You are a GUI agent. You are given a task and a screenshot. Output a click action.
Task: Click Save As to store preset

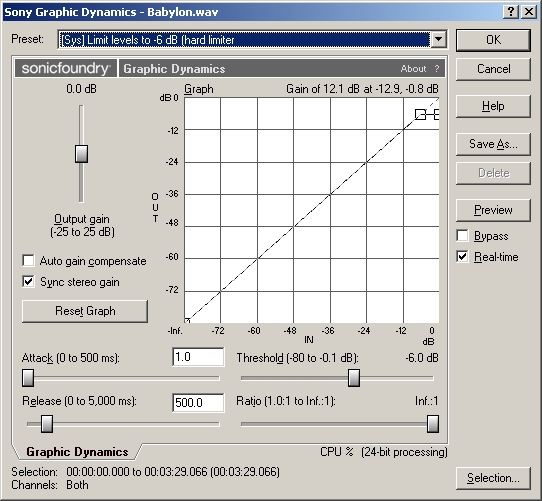coord(493,144)
